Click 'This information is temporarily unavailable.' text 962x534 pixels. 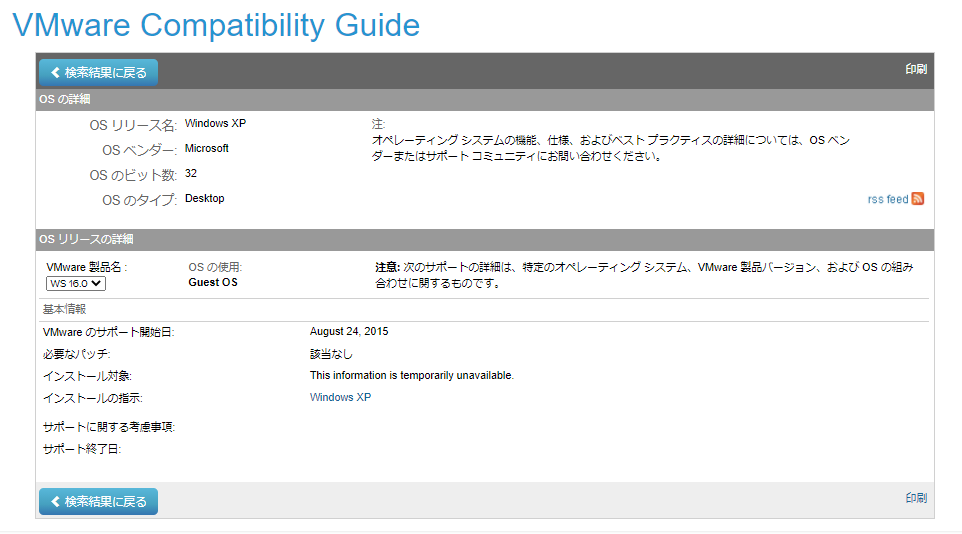tap(412, 375)
